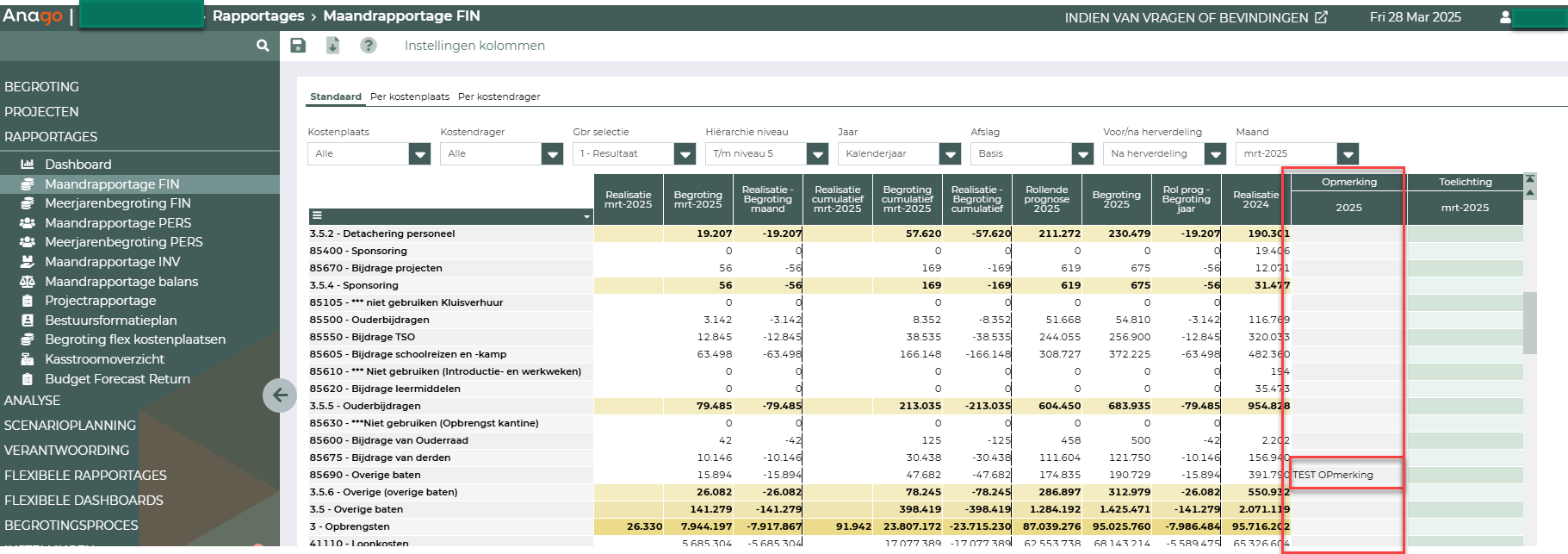Click the TEST OPmerking cell
This screenshot has width=1568, height=554.
[1348, 475]
